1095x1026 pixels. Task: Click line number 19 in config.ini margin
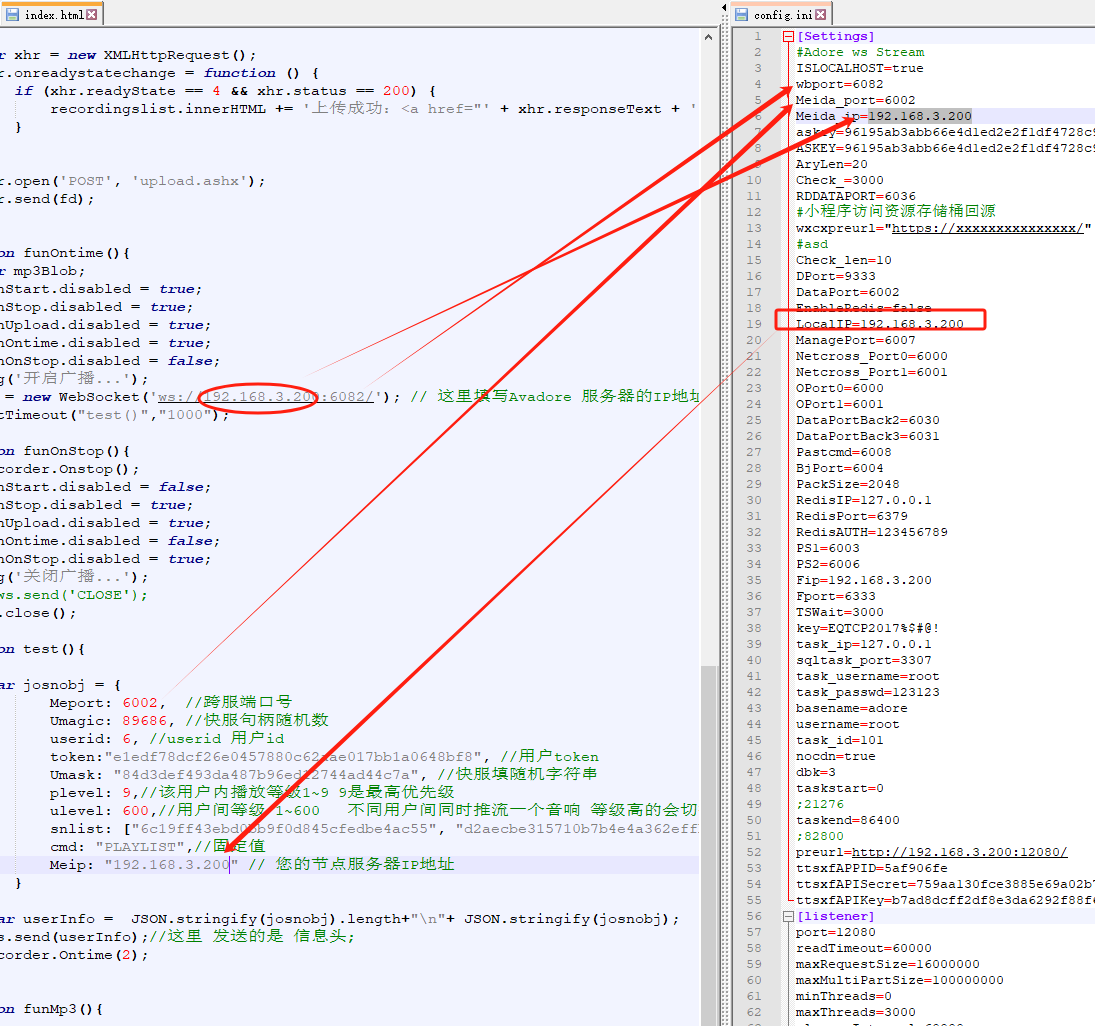(x=754, y=324)
